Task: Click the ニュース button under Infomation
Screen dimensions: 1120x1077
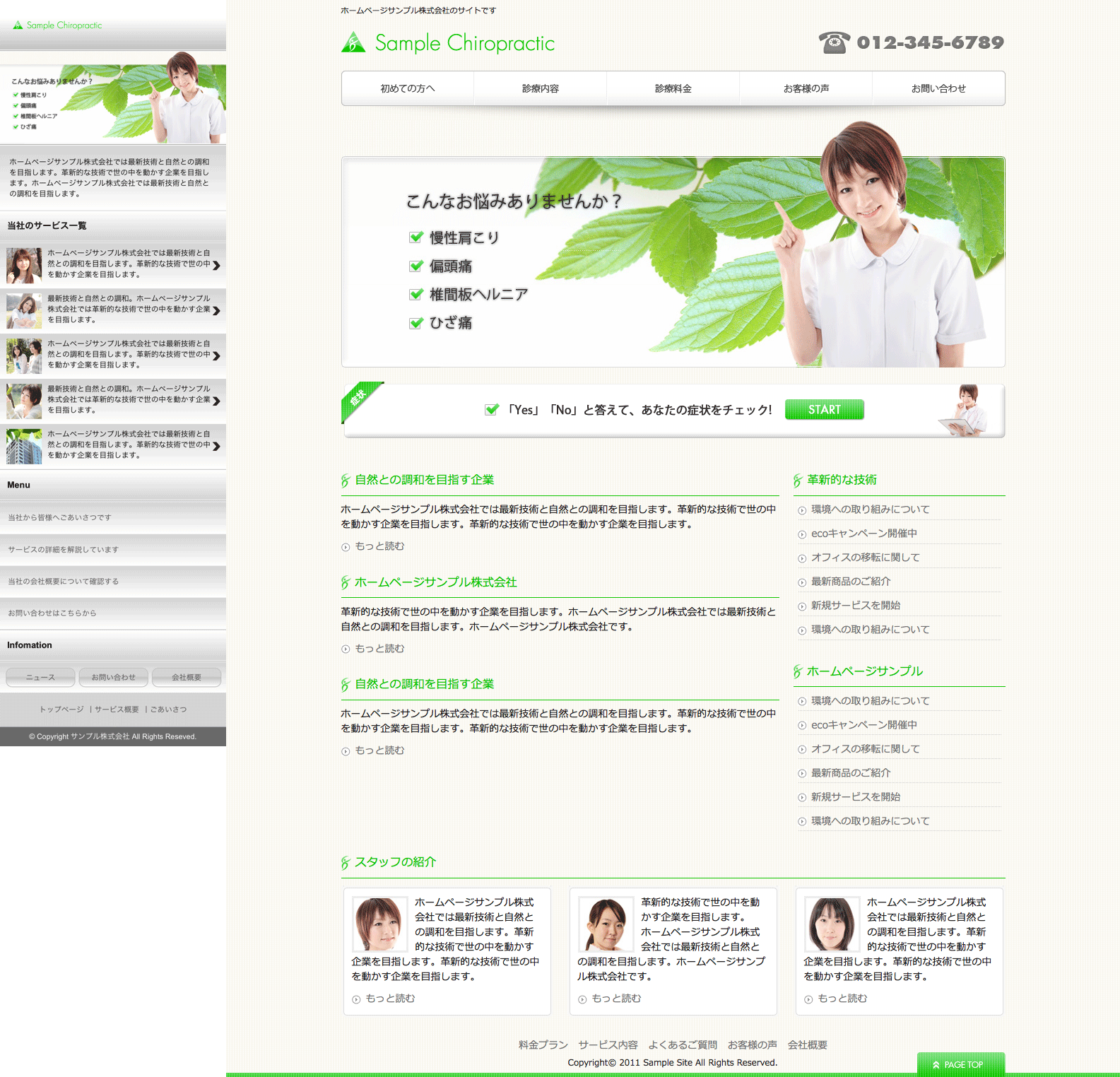Action: pos(40,677)
